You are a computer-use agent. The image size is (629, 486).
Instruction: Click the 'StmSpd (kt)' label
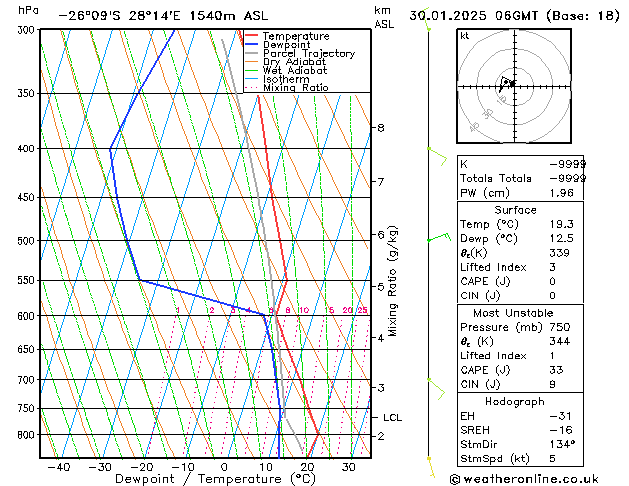point(495,459)
